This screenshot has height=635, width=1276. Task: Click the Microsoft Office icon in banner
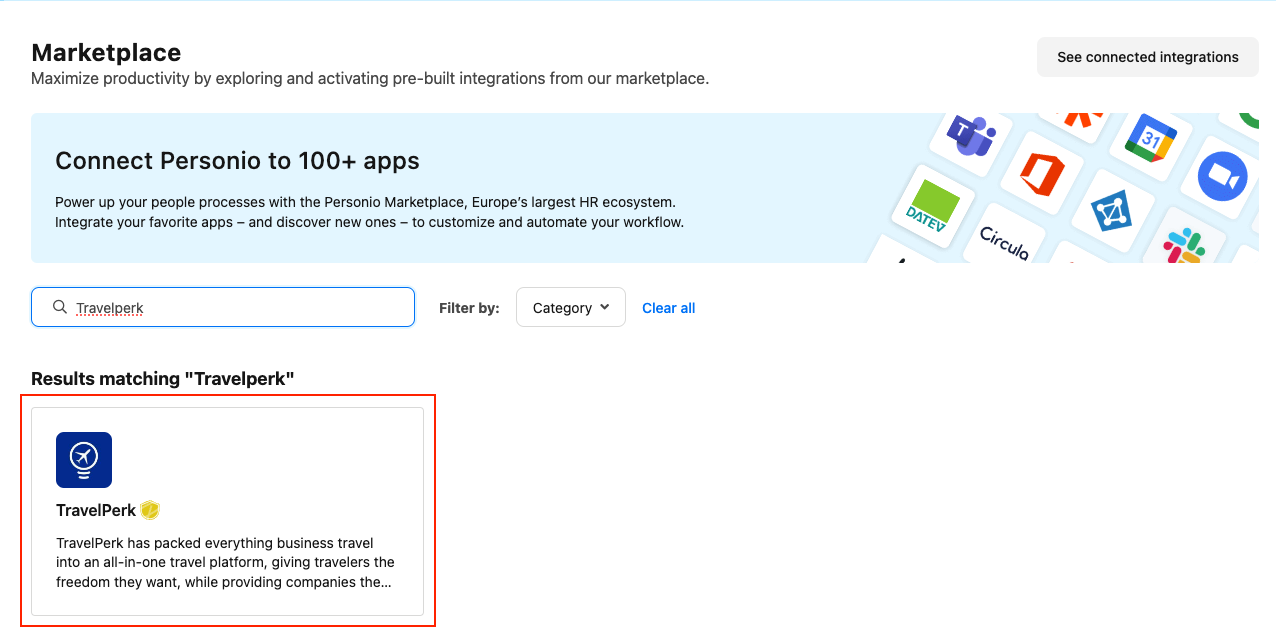point(1042,176)
